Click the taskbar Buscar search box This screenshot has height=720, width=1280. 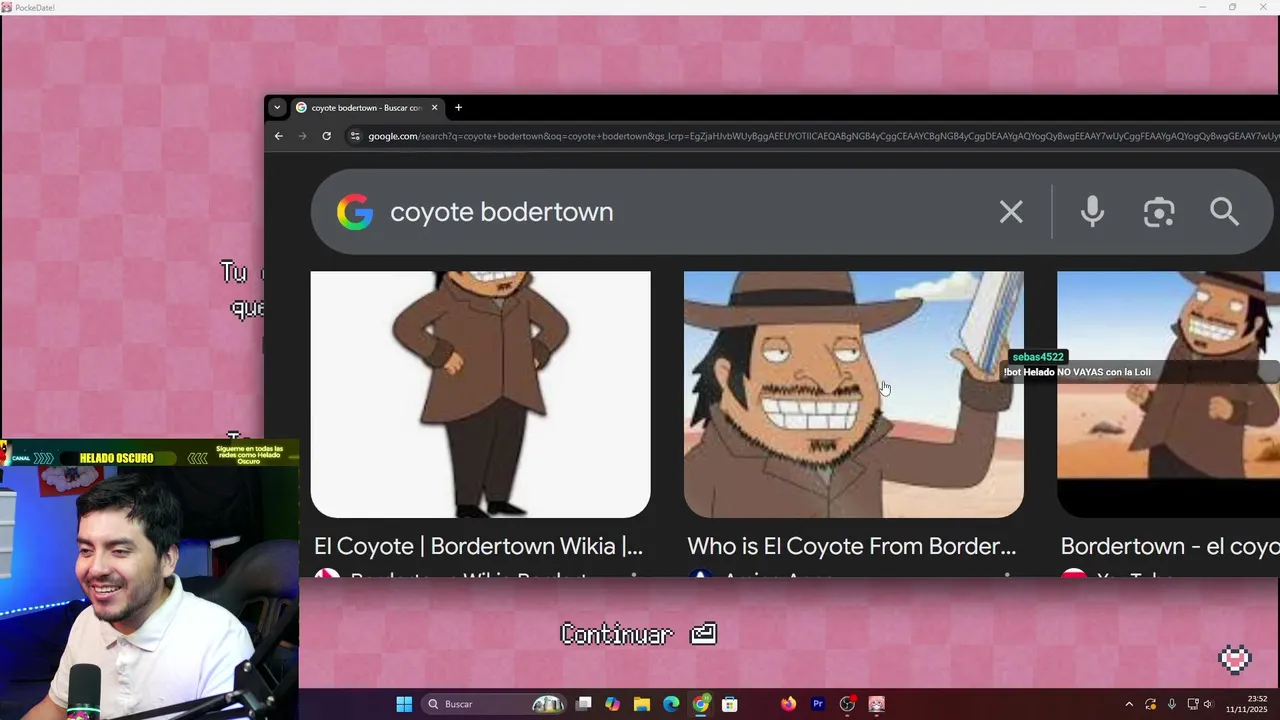[x=496, y=704]
